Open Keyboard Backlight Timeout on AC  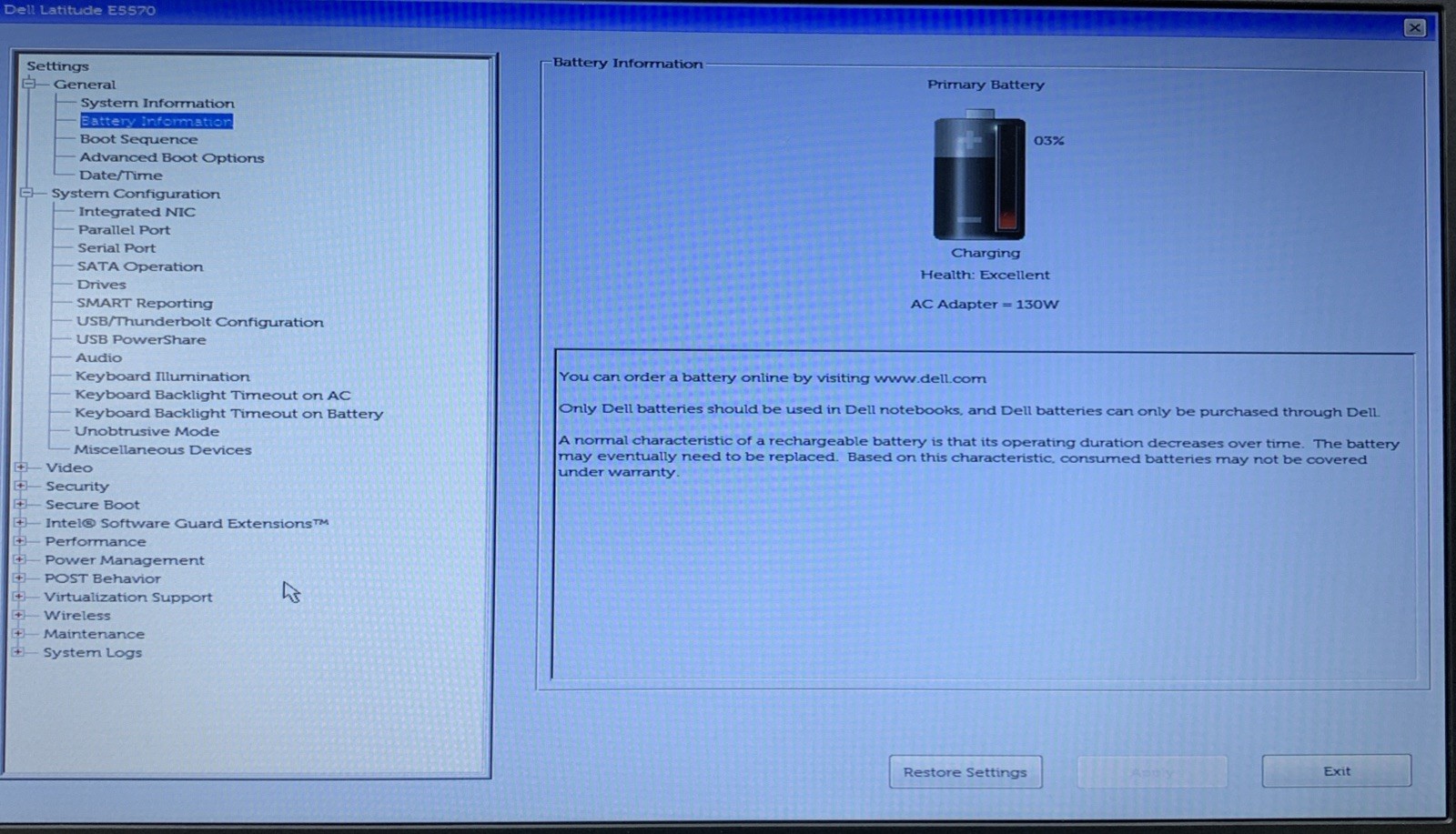point(213,395)
